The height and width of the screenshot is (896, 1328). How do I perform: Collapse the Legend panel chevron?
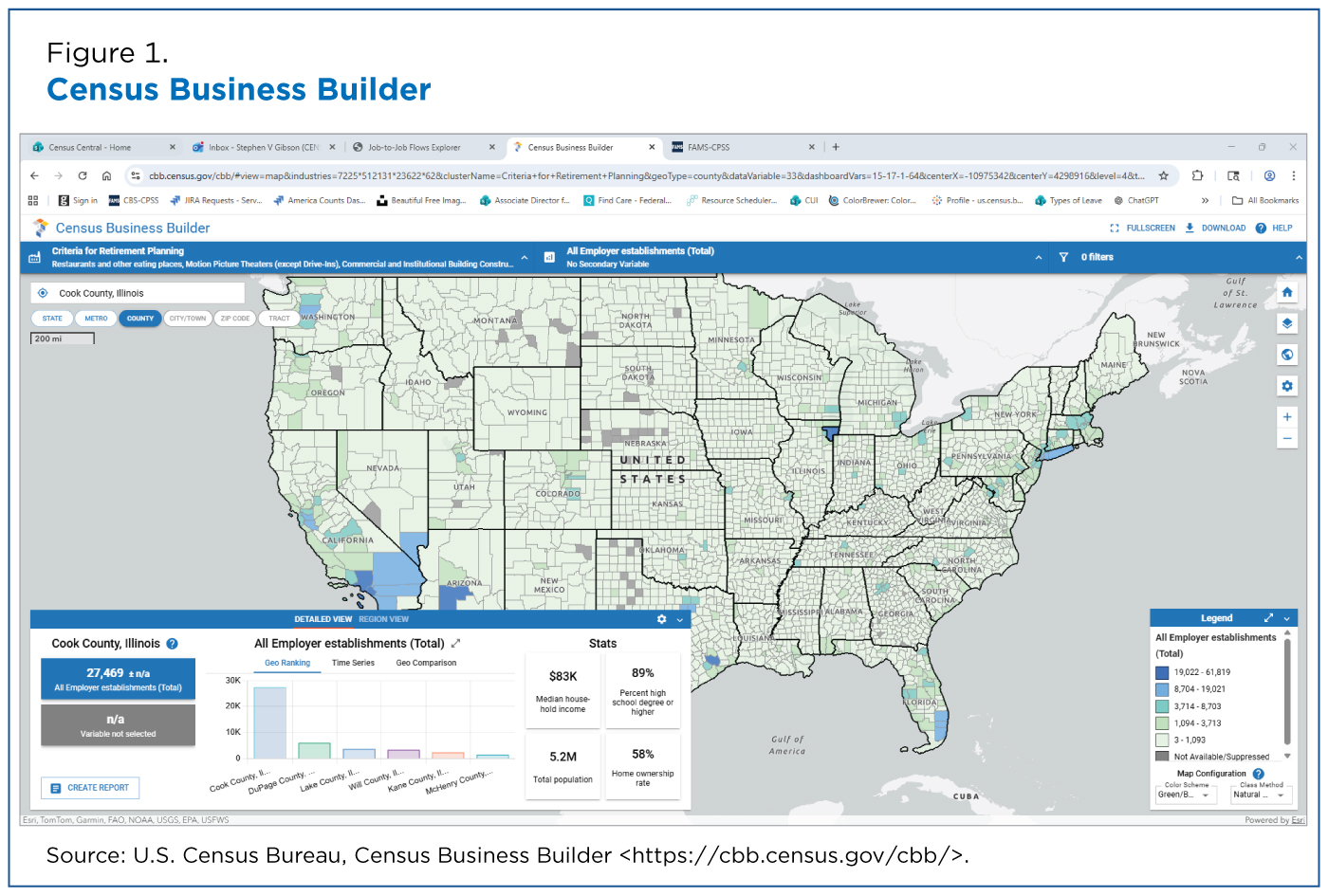1287,618
